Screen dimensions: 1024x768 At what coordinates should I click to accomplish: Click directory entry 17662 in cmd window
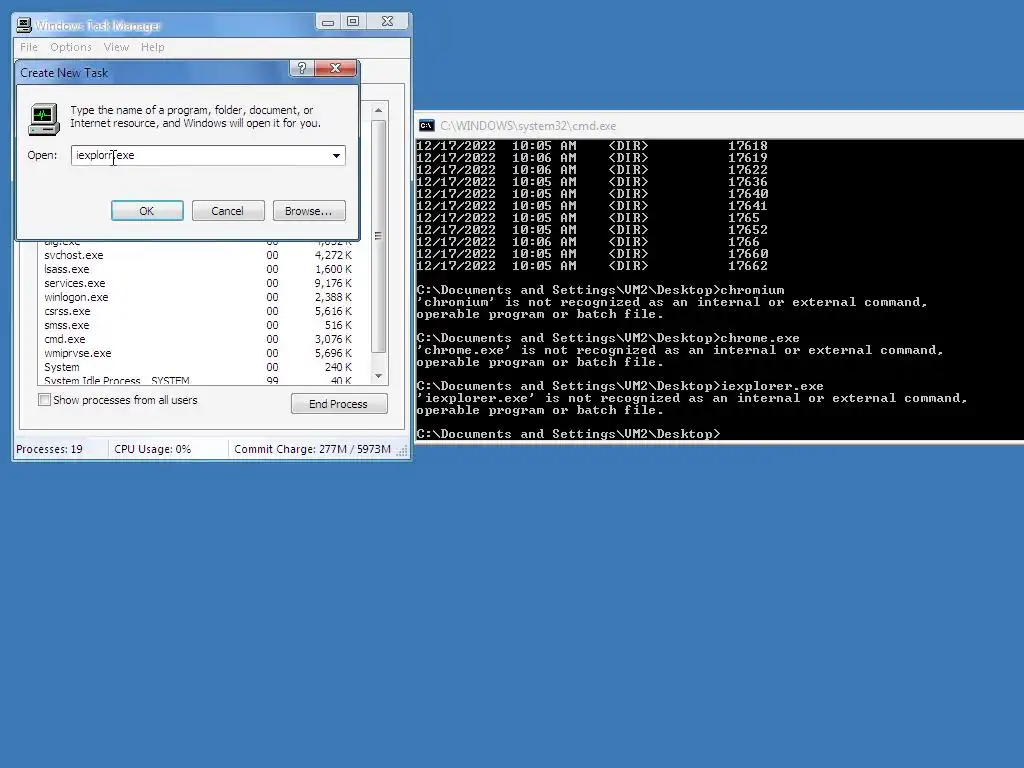(748, 266)
